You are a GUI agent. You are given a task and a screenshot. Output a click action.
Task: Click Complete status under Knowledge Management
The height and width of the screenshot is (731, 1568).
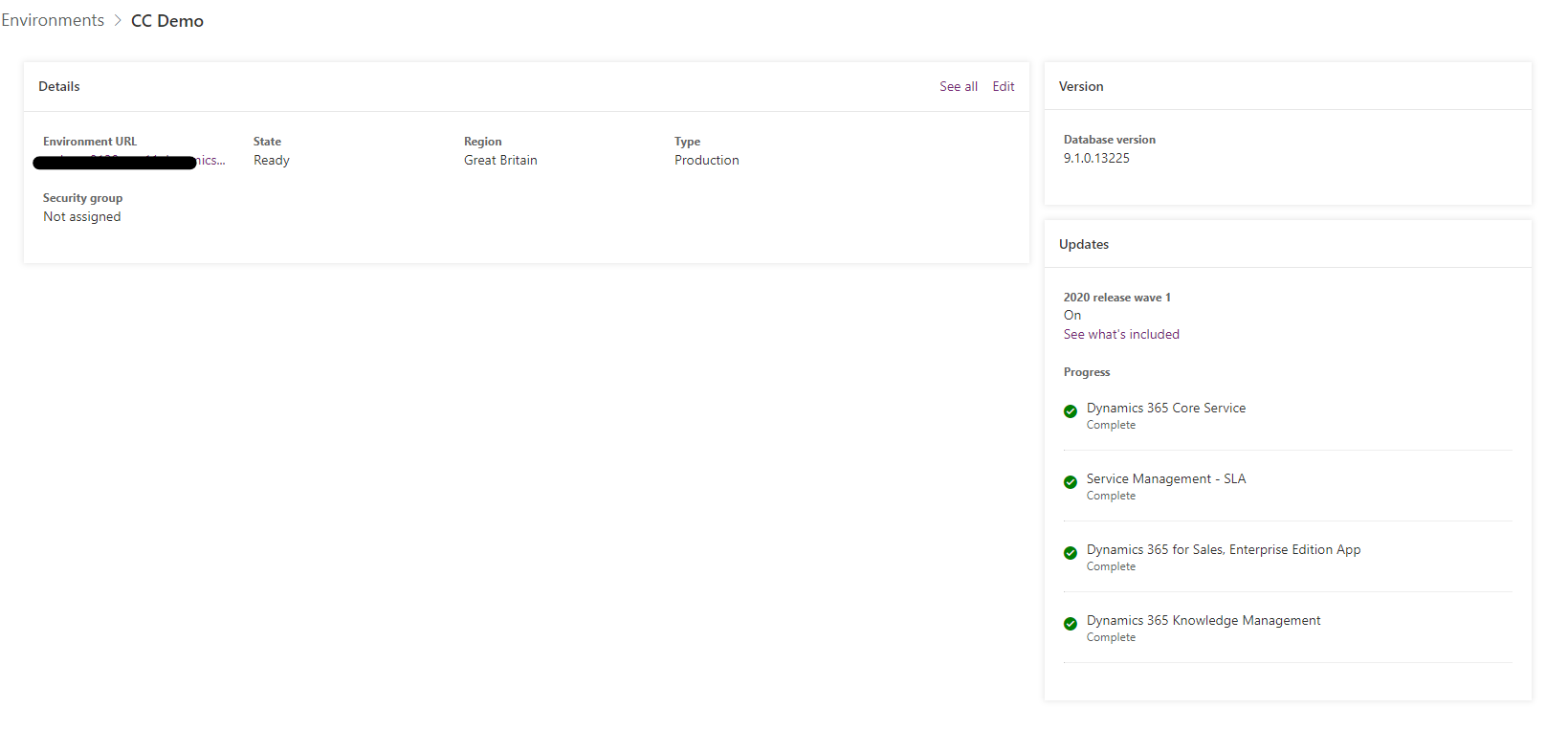click(x=1111, y=637)
